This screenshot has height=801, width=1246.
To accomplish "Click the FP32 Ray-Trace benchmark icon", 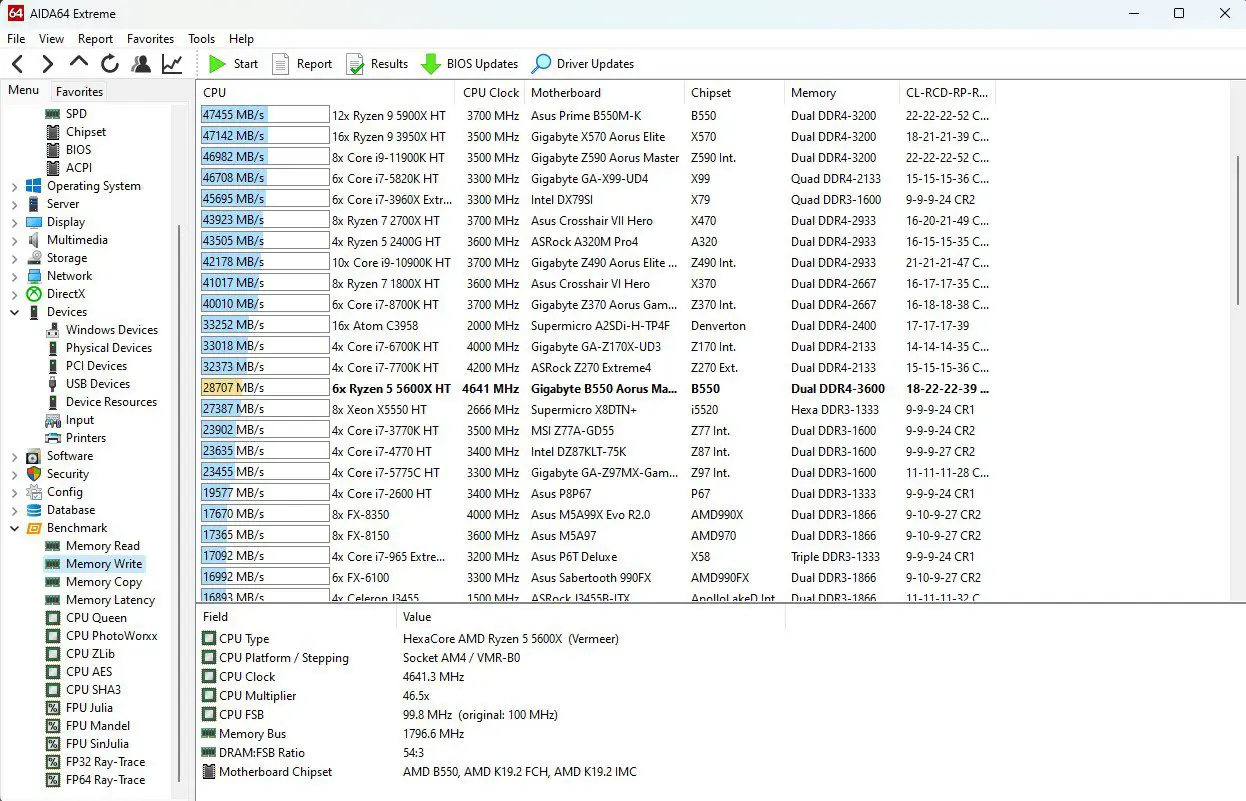I will [53, 762].
